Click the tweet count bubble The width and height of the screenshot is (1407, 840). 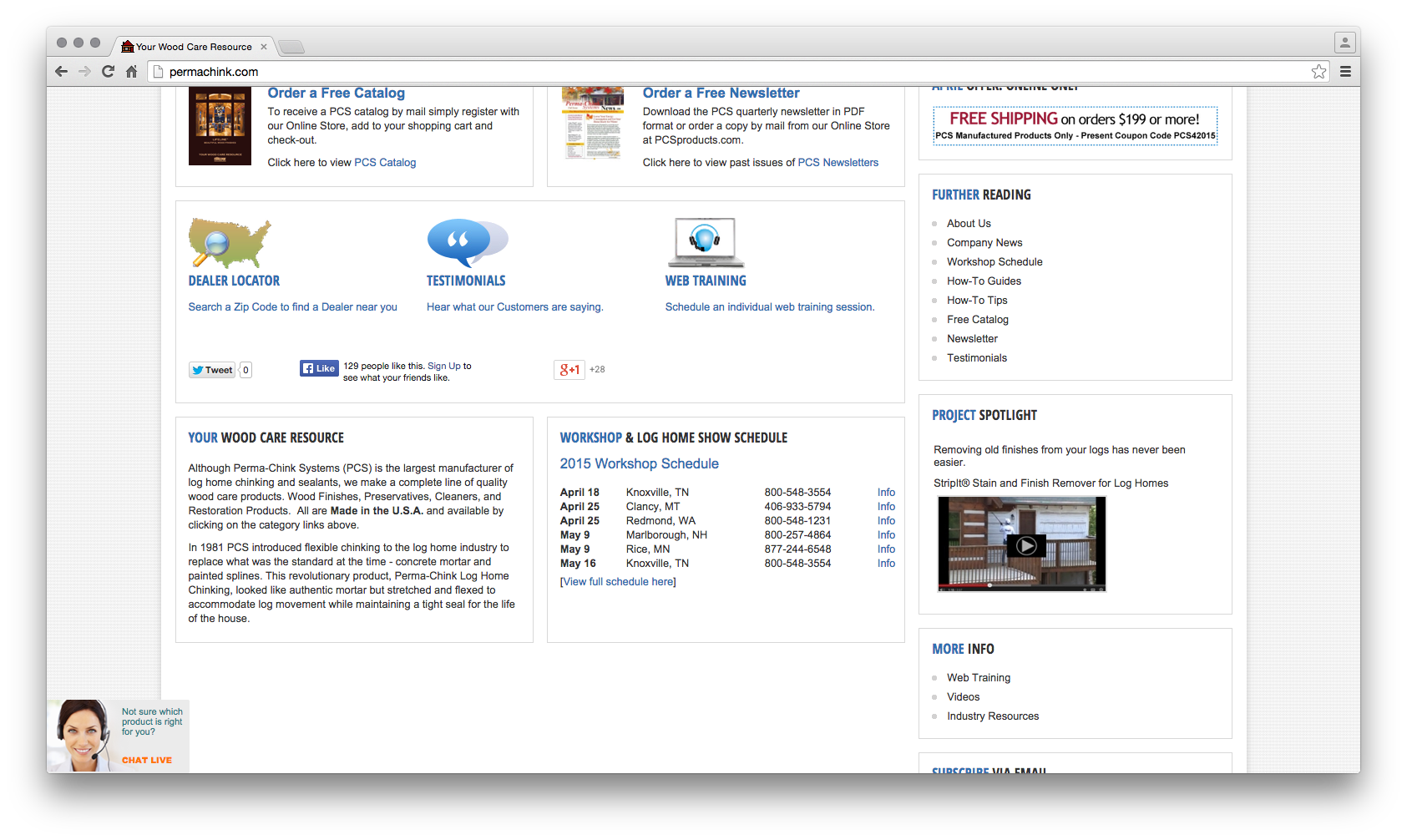click(245, 370)
